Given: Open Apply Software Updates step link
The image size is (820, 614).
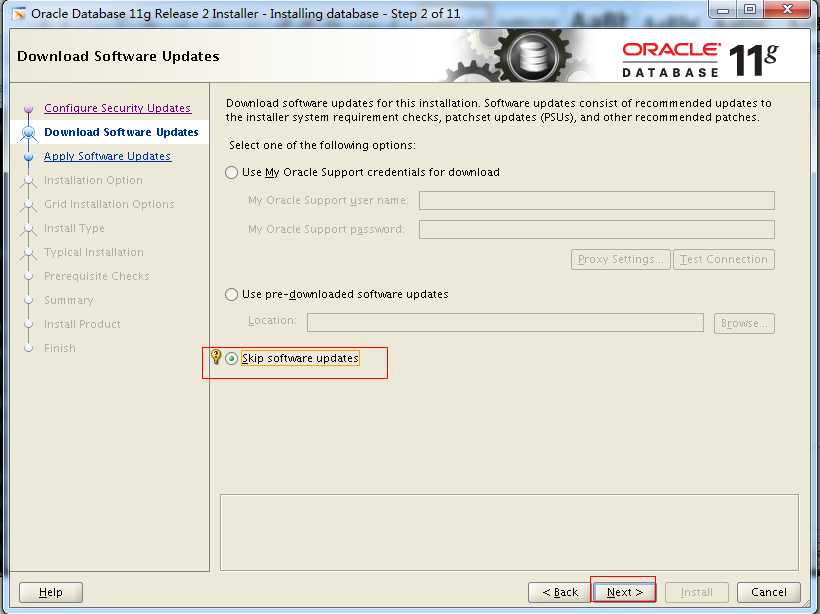Looking at the screenshot, I should point(107,156).
